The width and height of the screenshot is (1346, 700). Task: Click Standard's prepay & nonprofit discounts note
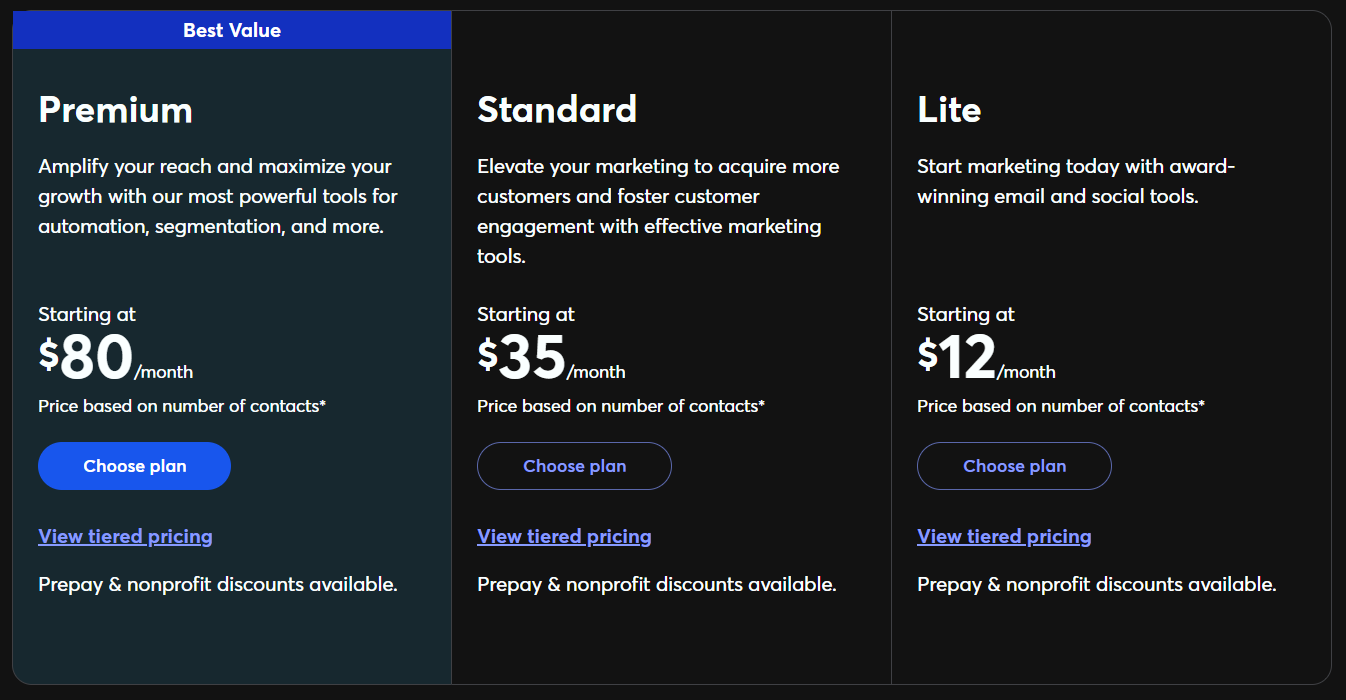[657, 584]
